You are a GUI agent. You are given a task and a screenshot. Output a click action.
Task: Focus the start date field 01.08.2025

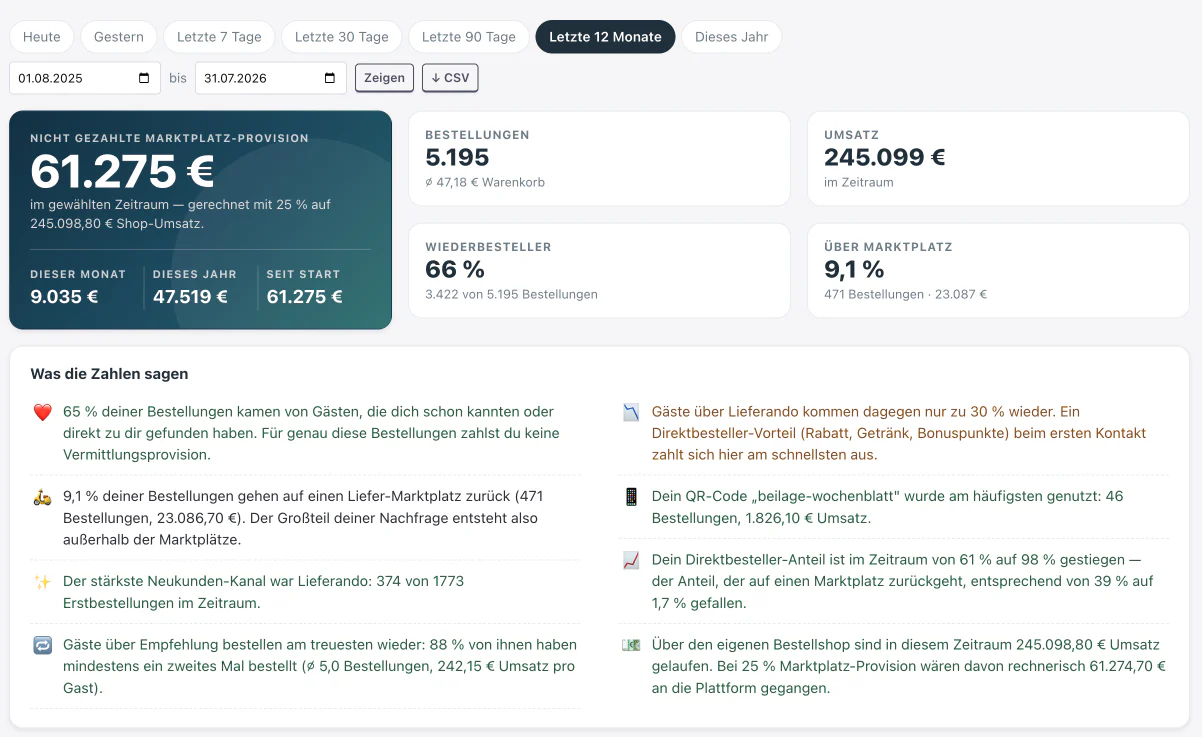(x=85, y=78)
